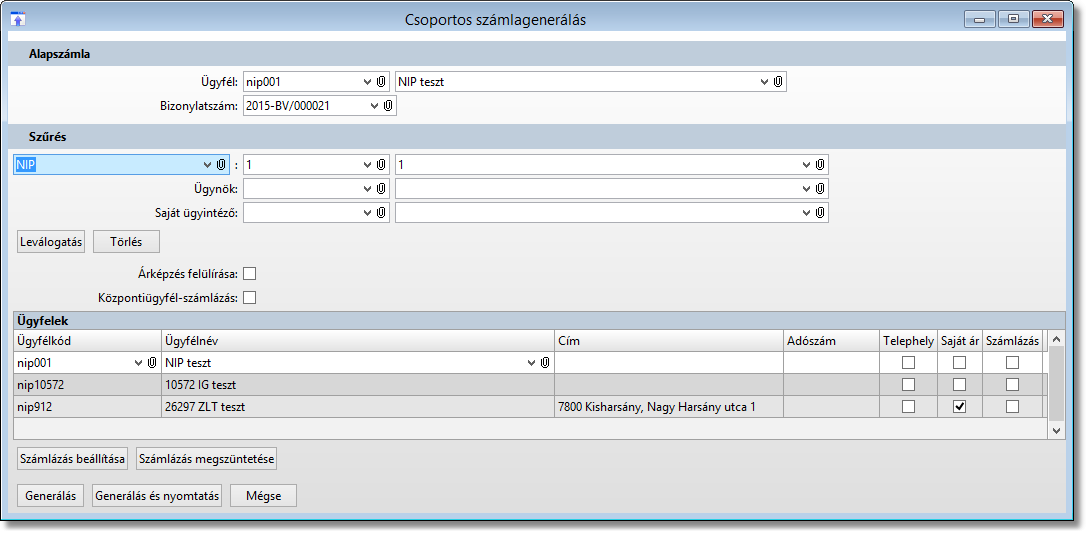
Task: Enable the Központiügyfél-számlázás checkbox
Action: [249, 298]
